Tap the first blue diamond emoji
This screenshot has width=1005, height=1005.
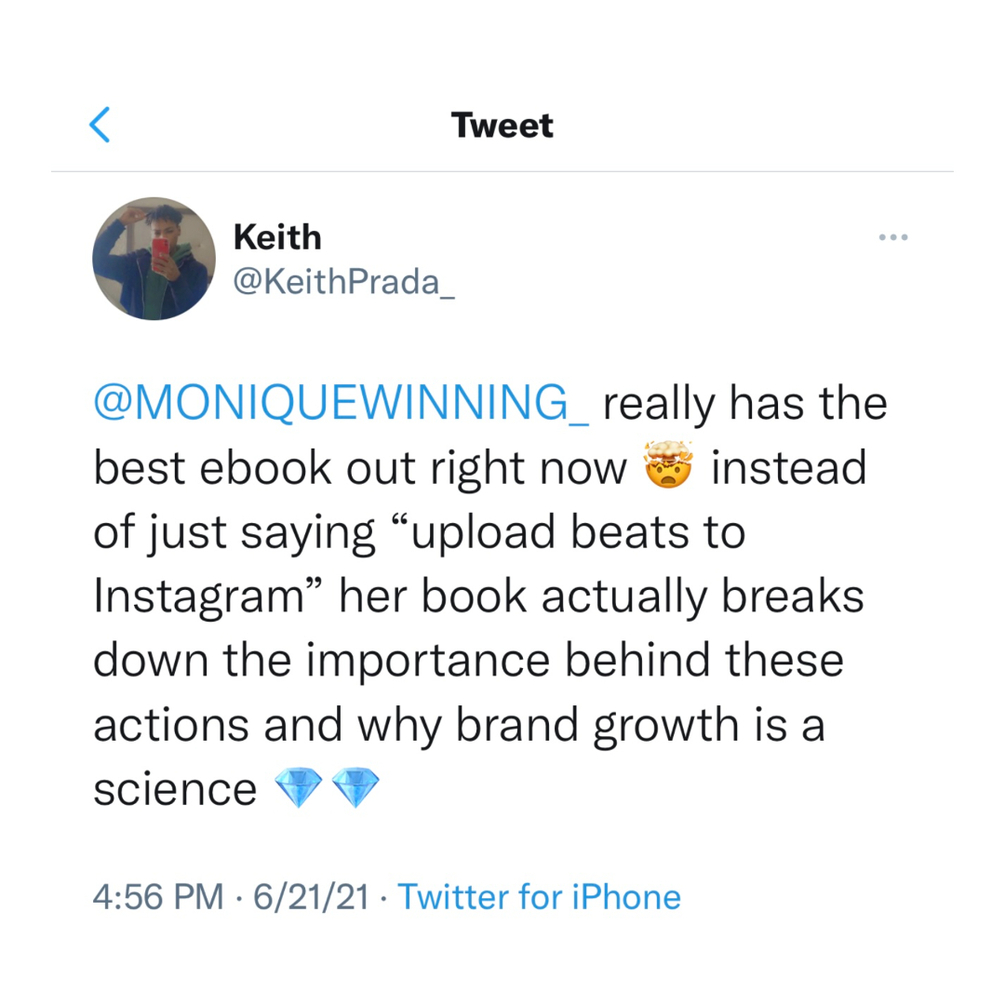pyautogui.click(x=298, y=787)
